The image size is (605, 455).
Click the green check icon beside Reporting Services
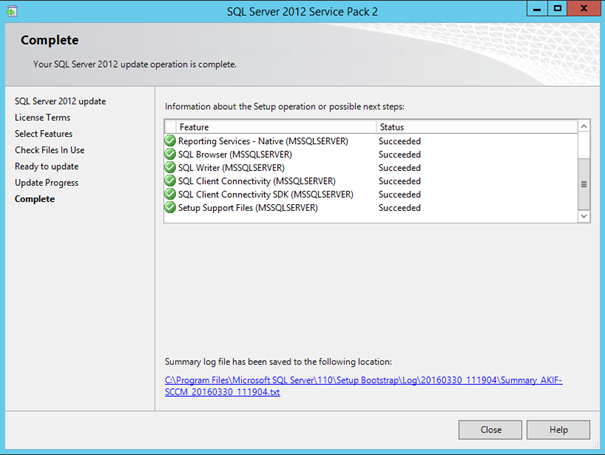click(170, 141)
